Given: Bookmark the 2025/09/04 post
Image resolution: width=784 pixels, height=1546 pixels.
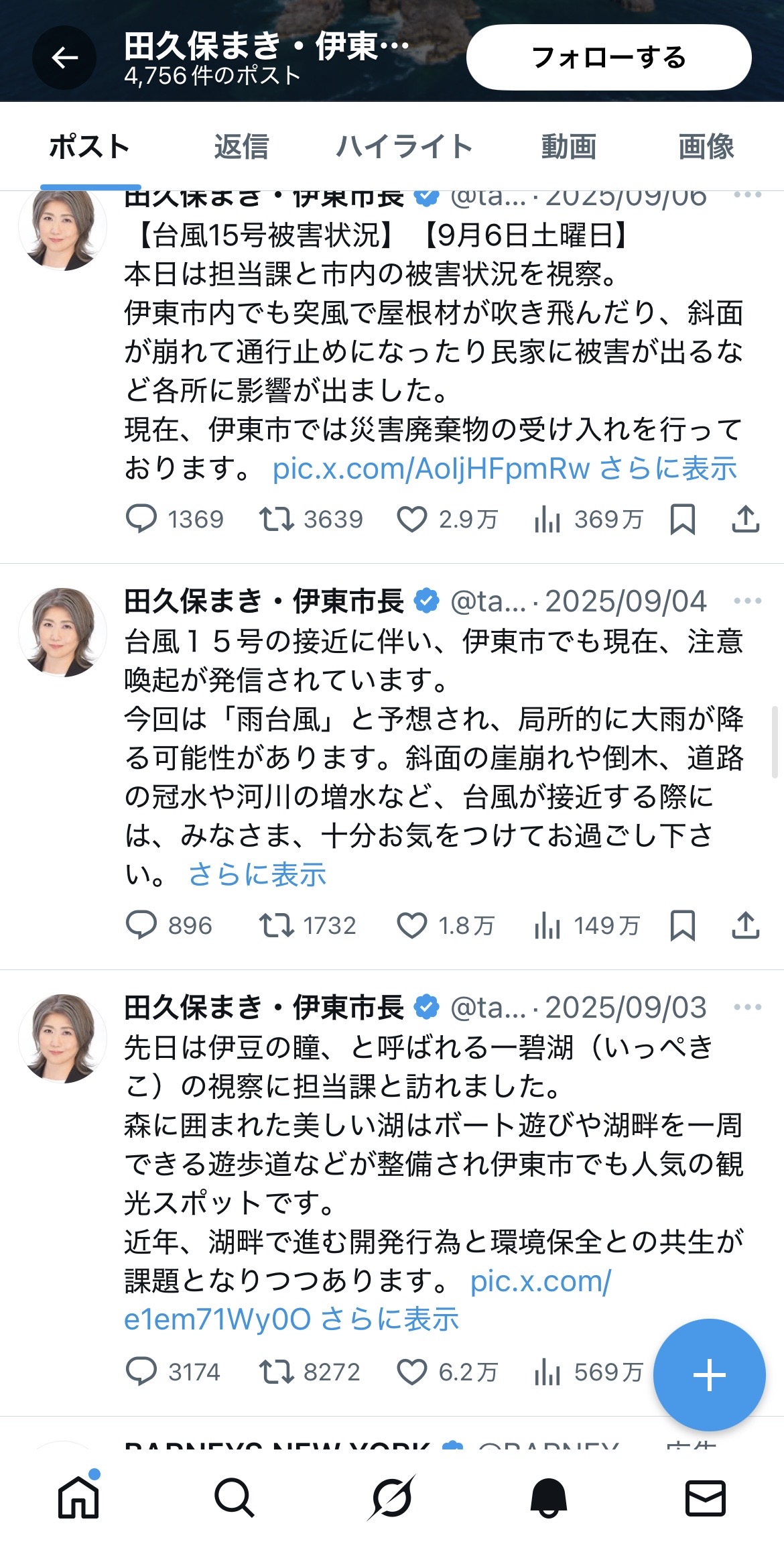Looking at the screenshot, I should tap(682, 925).
